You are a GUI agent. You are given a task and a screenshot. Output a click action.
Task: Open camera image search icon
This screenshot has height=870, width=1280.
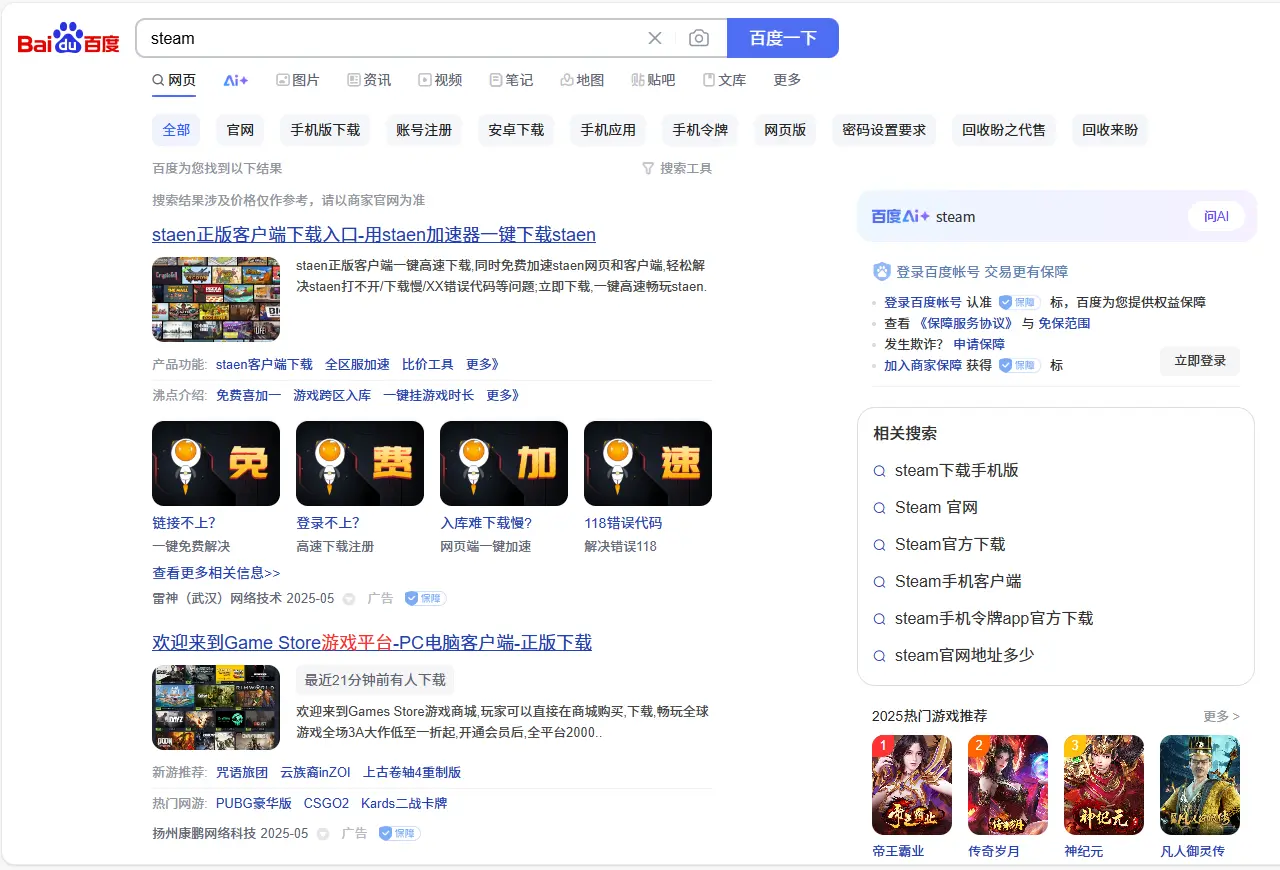[699, 38]
